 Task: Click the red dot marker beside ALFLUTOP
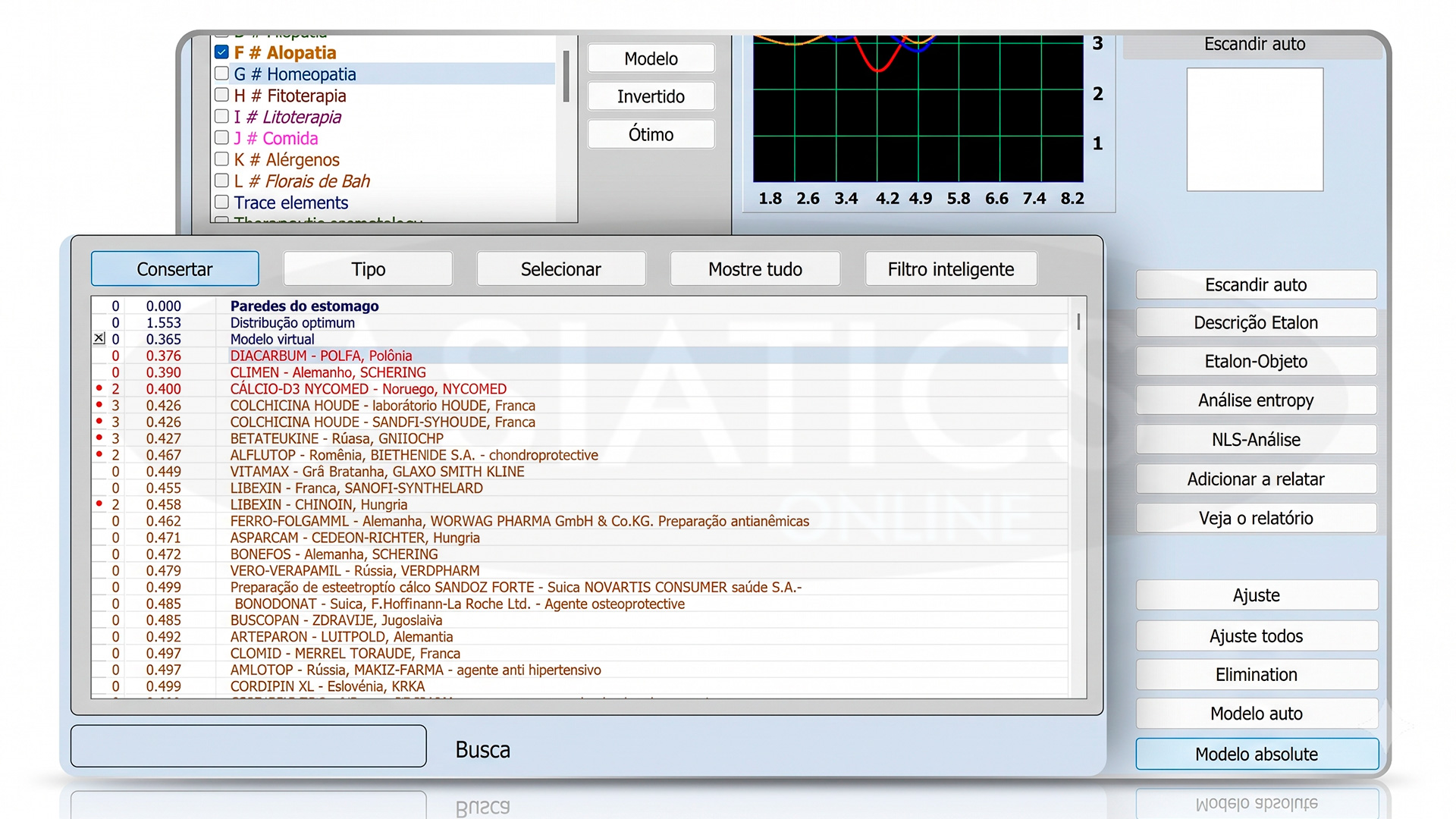[99, 453]
